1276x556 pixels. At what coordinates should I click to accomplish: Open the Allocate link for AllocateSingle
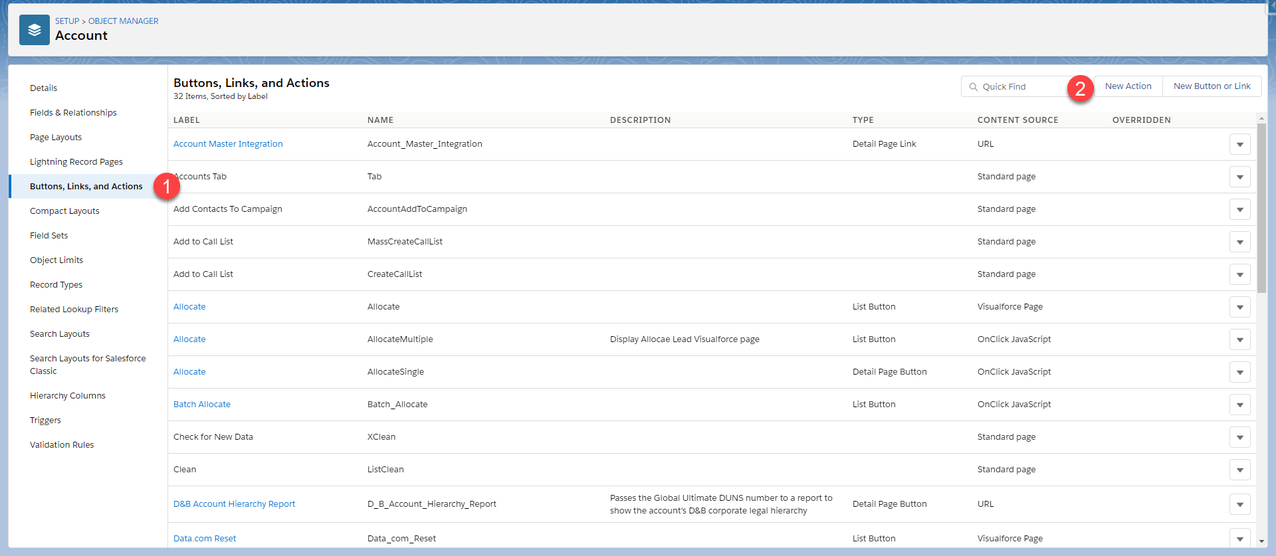(x=189, y=372)
